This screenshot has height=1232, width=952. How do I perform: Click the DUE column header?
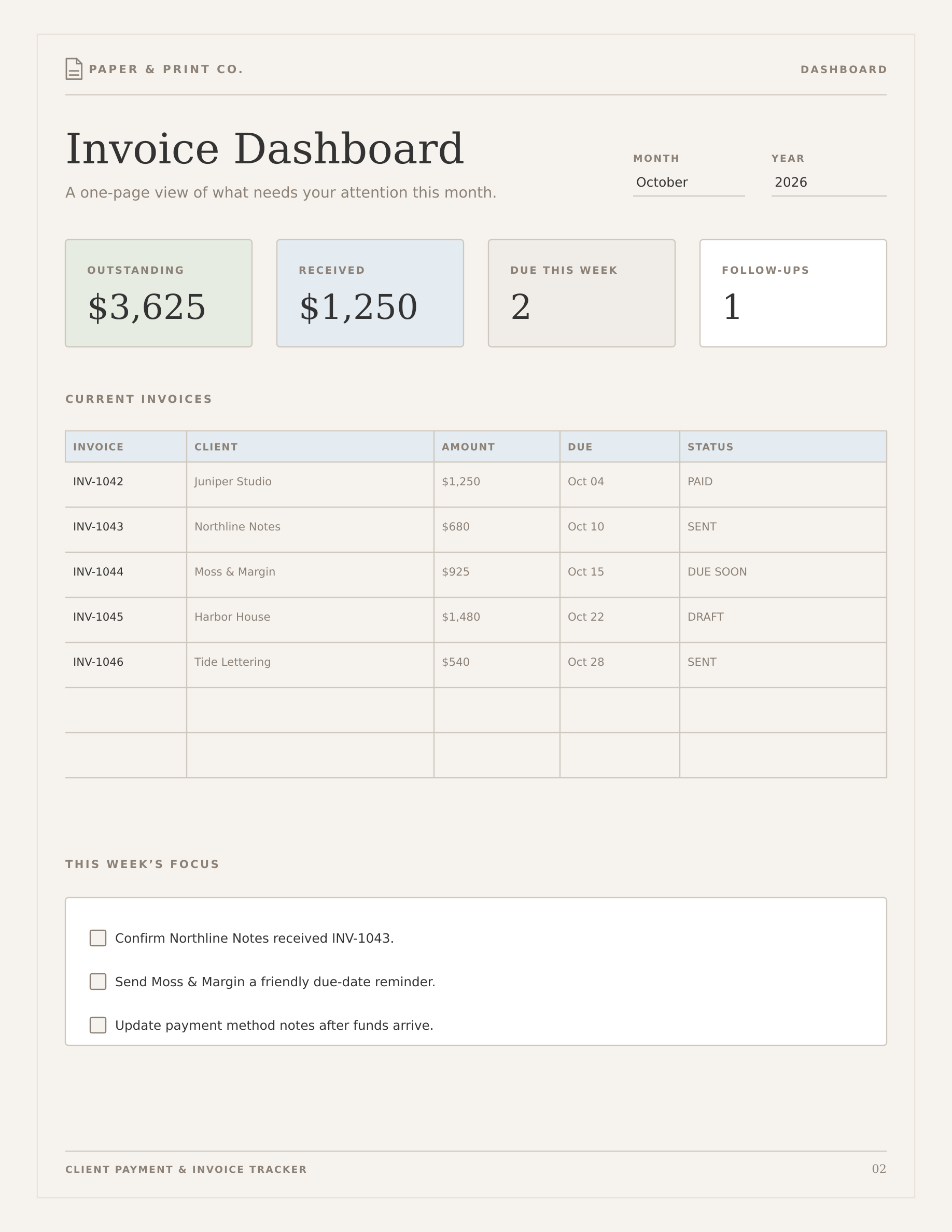pos(620,447)
